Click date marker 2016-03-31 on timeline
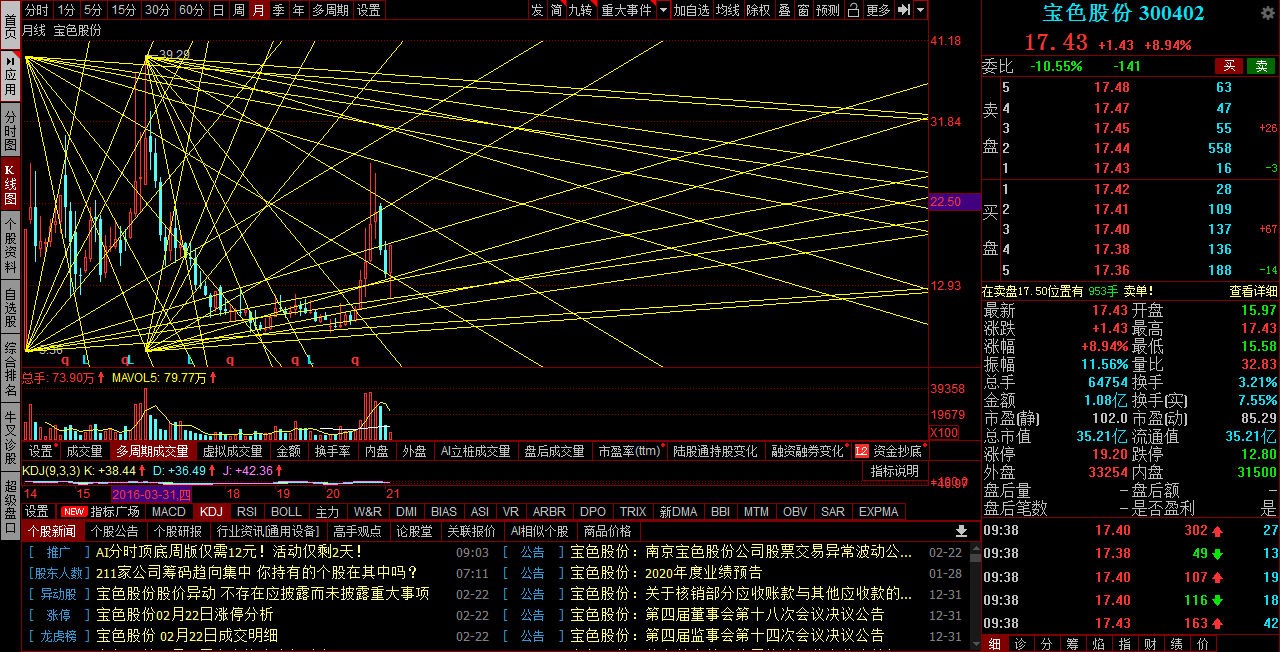The height and width of the screenshot is (652, 1280). pos(152,494)
